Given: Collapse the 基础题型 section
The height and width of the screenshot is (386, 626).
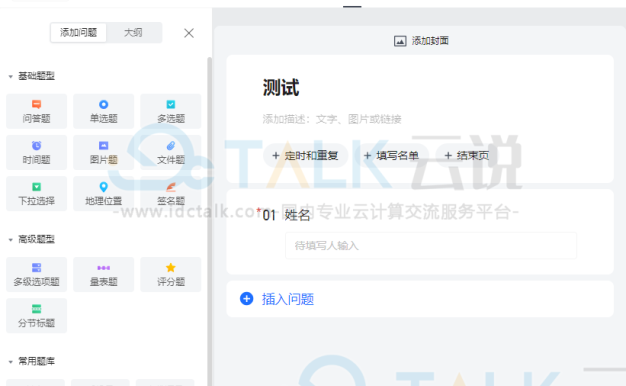Looking at the screenshot, I should click(10, 76).
